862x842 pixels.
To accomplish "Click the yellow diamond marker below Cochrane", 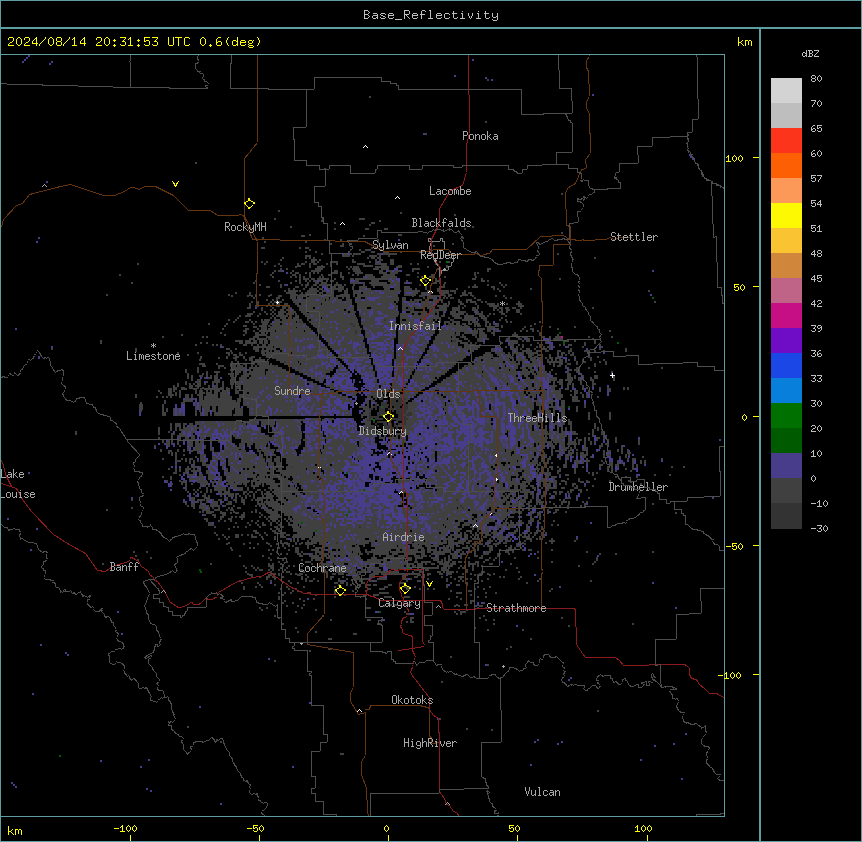I will pos(340,590).
